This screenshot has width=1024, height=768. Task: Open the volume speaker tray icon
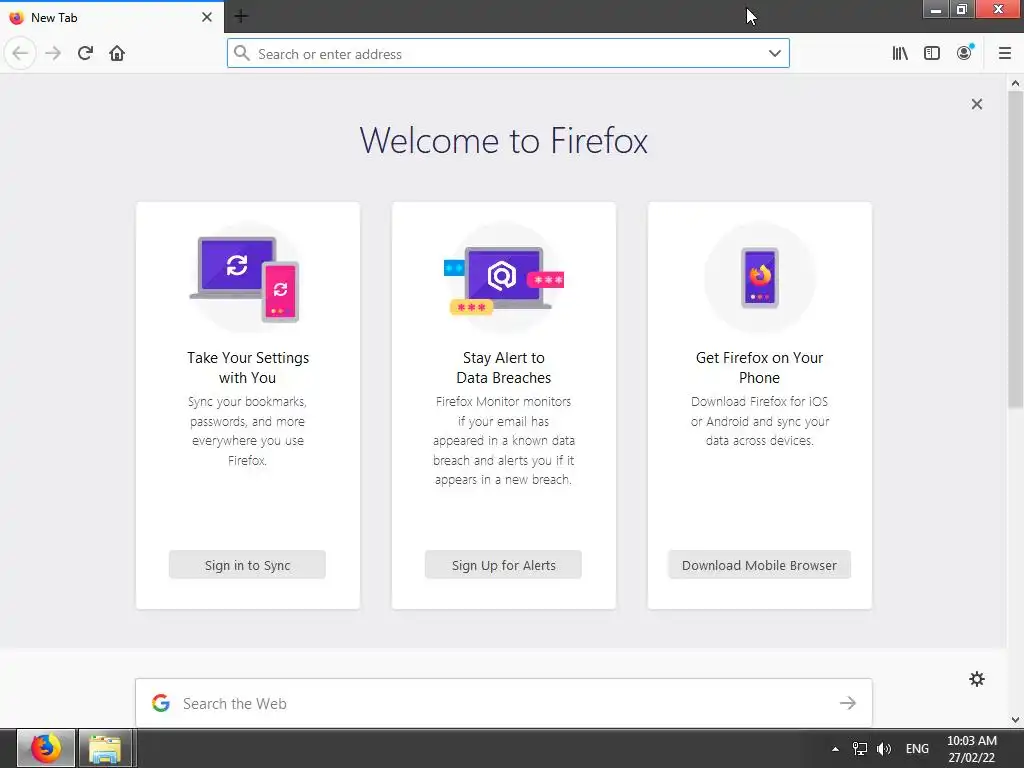(884, 748)
